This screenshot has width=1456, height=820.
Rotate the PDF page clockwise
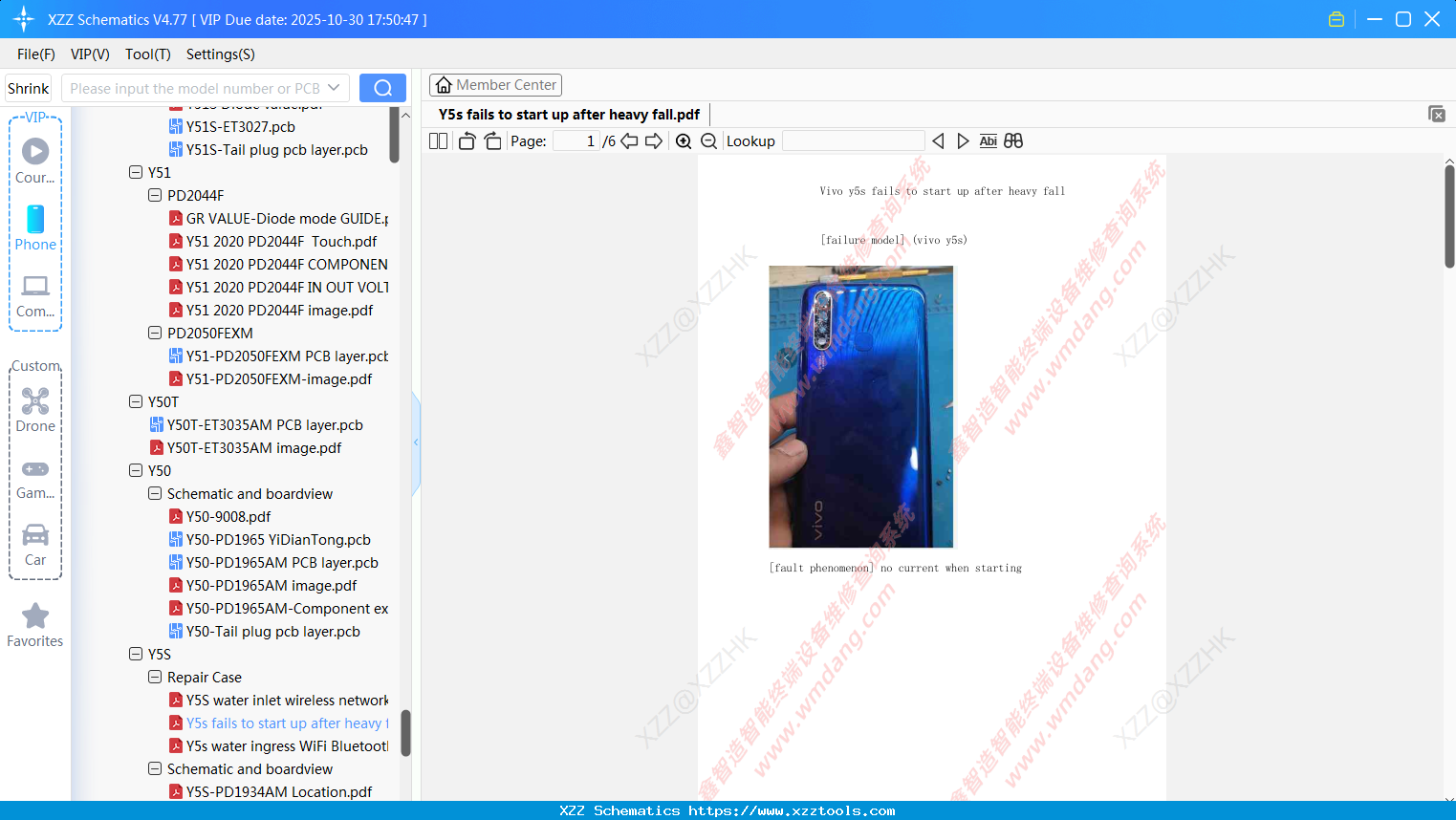coord(492,140)
